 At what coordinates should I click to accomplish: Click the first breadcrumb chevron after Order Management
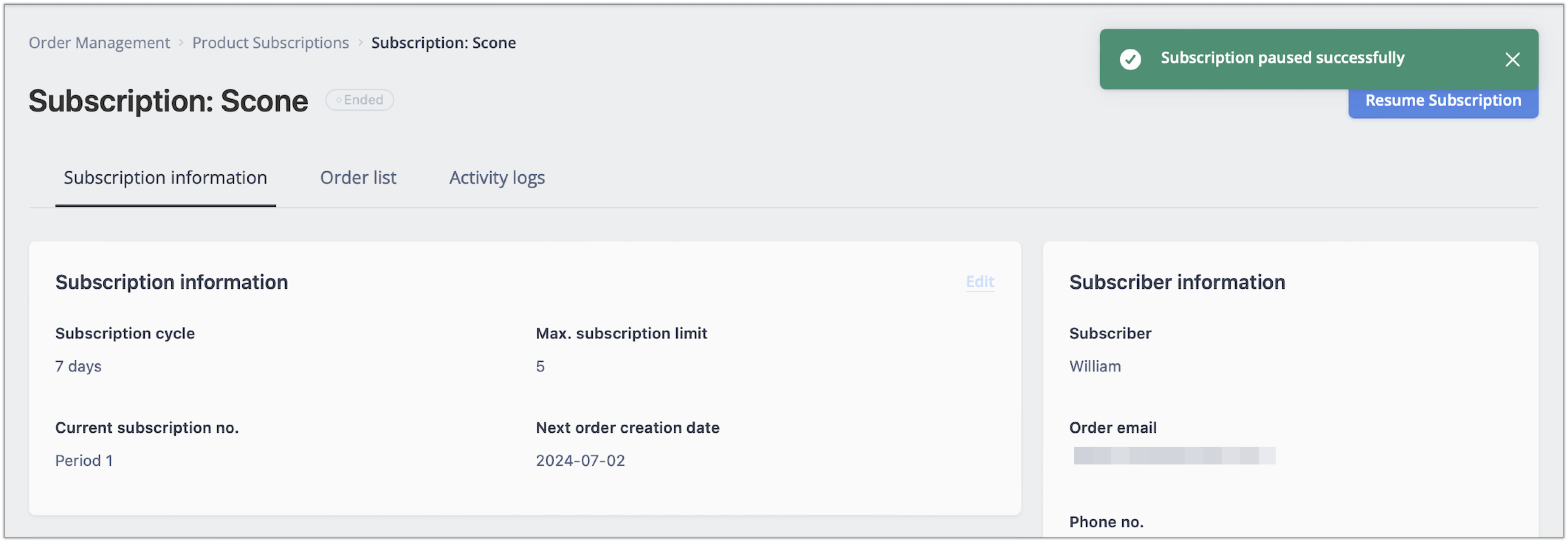click(181, 42)
